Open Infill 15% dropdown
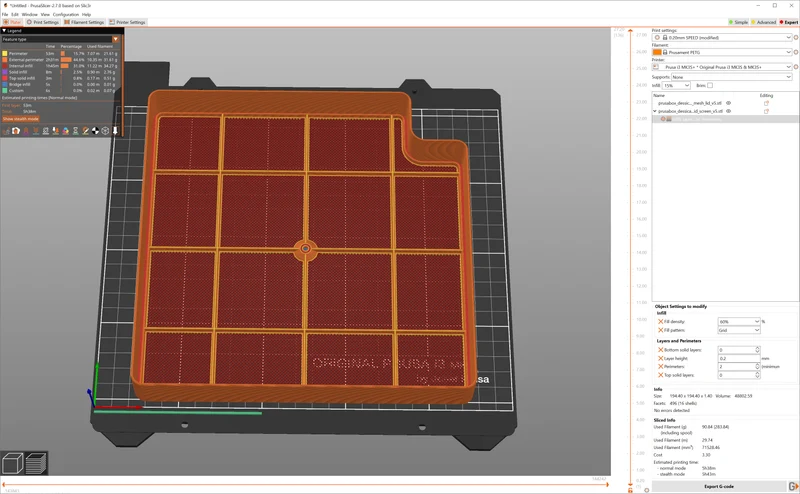800x494 pixels. (x=676, y=85)
